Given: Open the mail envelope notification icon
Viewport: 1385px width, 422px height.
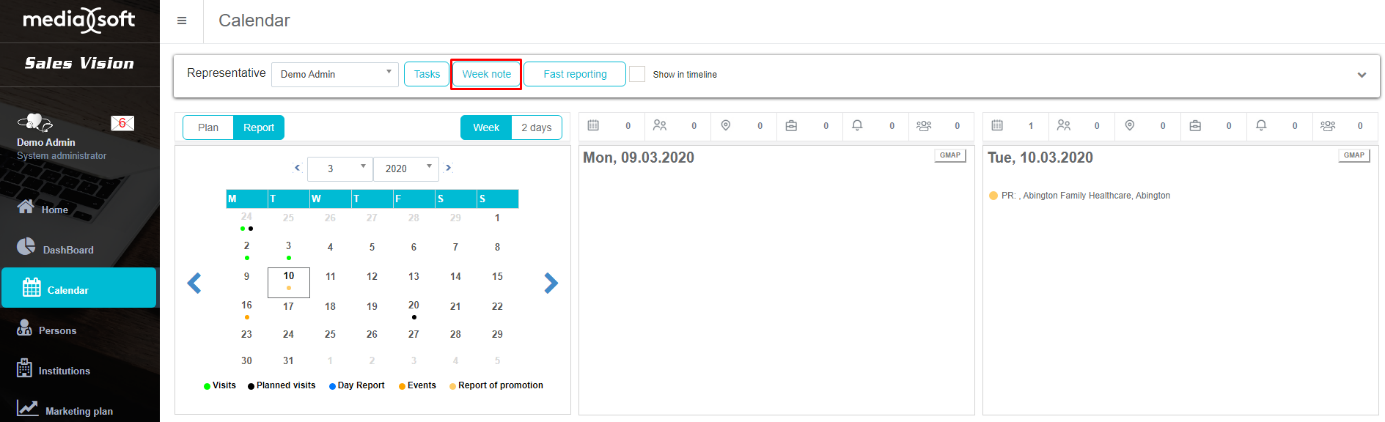Looking at the screenshot, I should click(x=122, y=123).
